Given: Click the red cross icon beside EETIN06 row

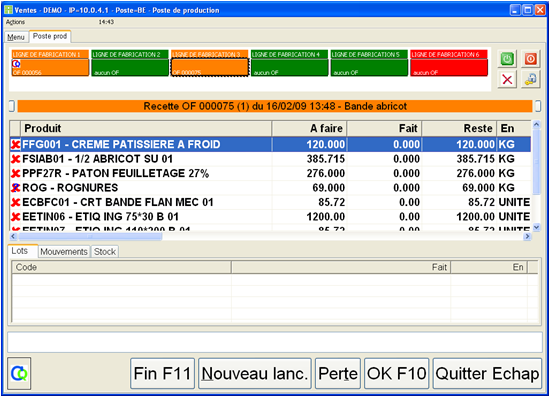Looking at the screenshot, I should tap(15, 217).
